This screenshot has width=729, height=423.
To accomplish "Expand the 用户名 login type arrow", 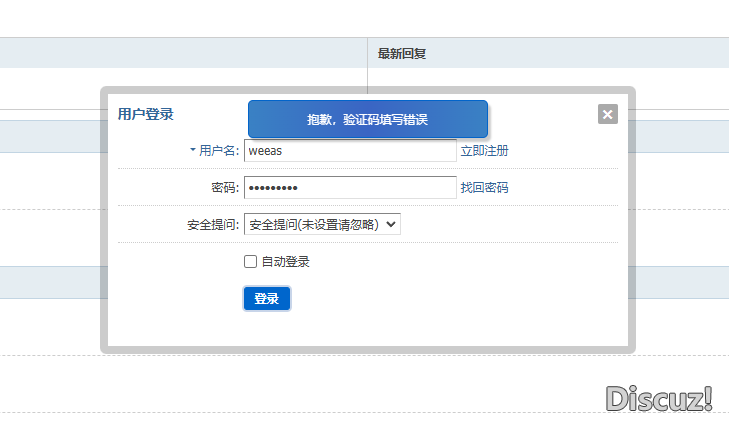I will [192, 150].
